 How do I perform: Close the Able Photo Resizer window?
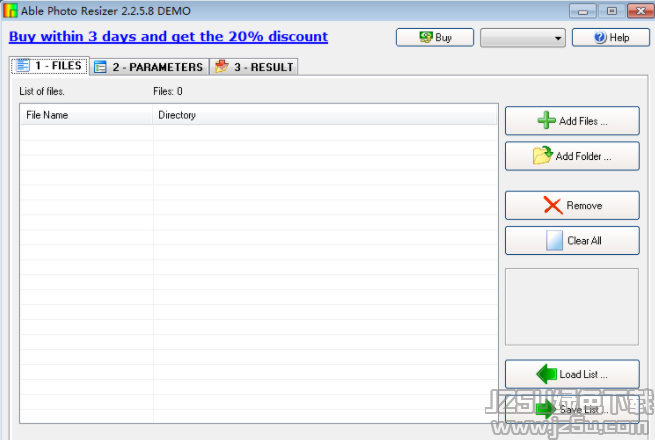[640, 11]
